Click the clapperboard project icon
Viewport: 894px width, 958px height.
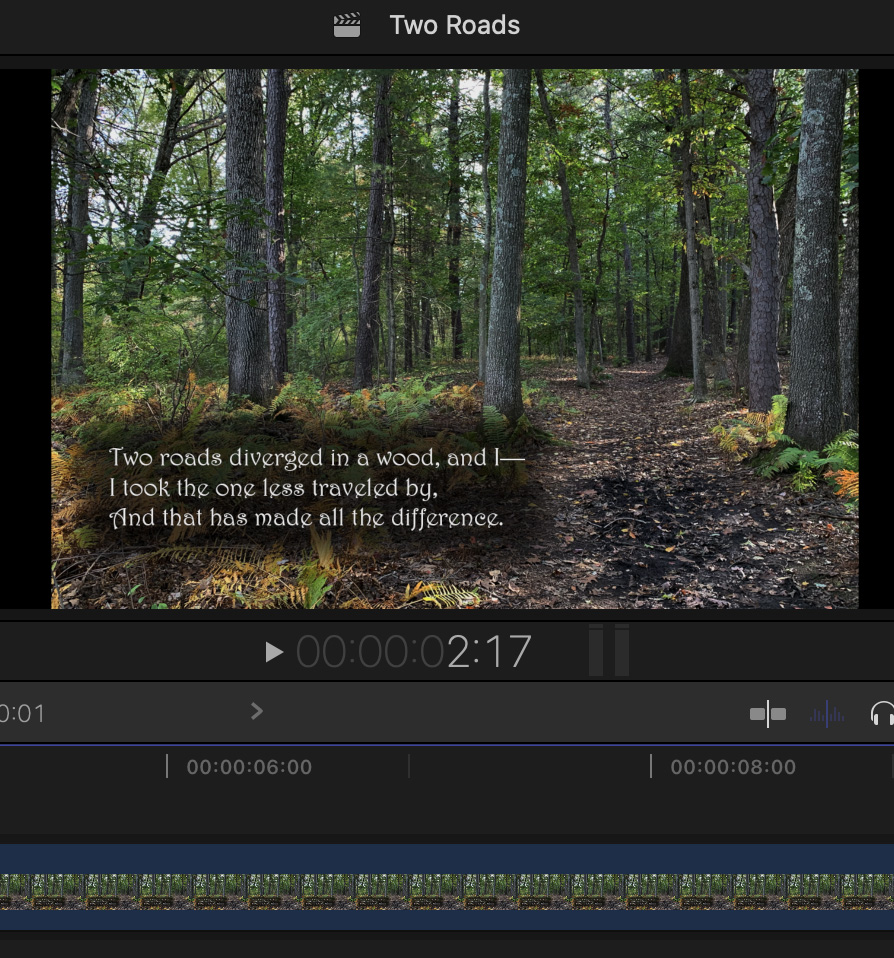[347, 25]
